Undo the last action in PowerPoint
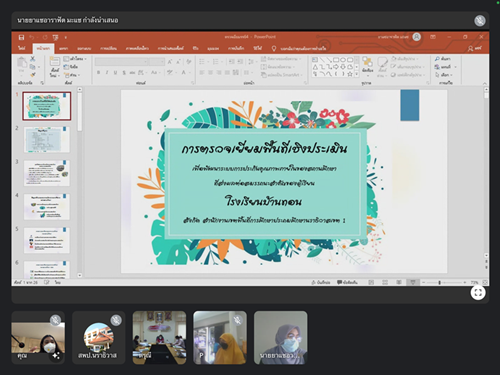 [32, 37]
